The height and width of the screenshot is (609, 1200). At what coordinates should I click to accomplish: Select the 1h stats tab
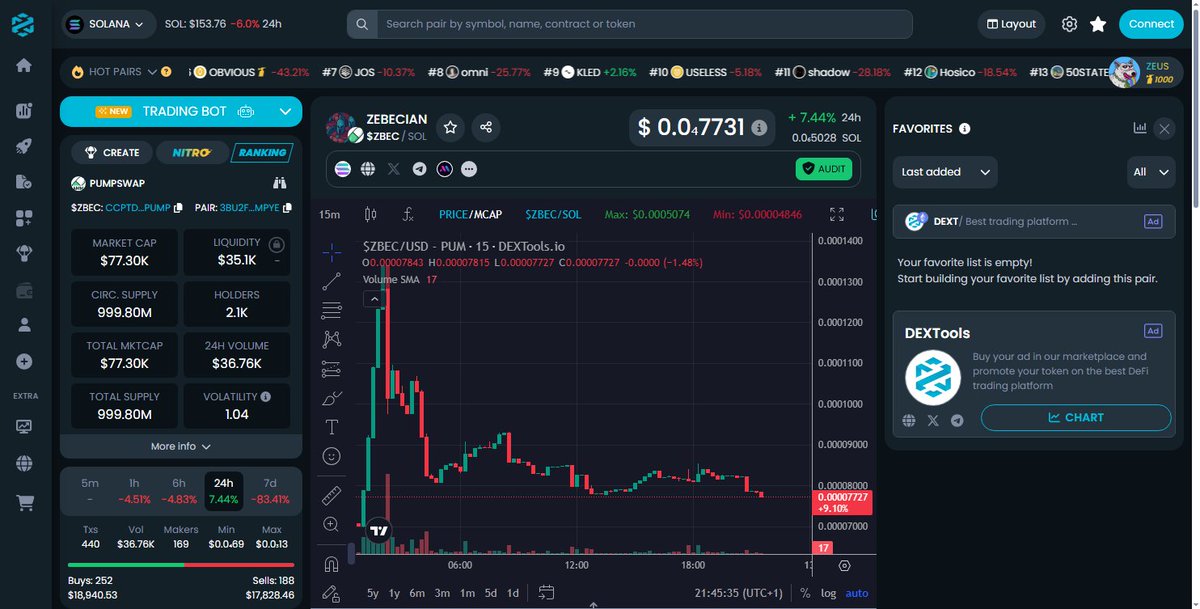(134, 490)
